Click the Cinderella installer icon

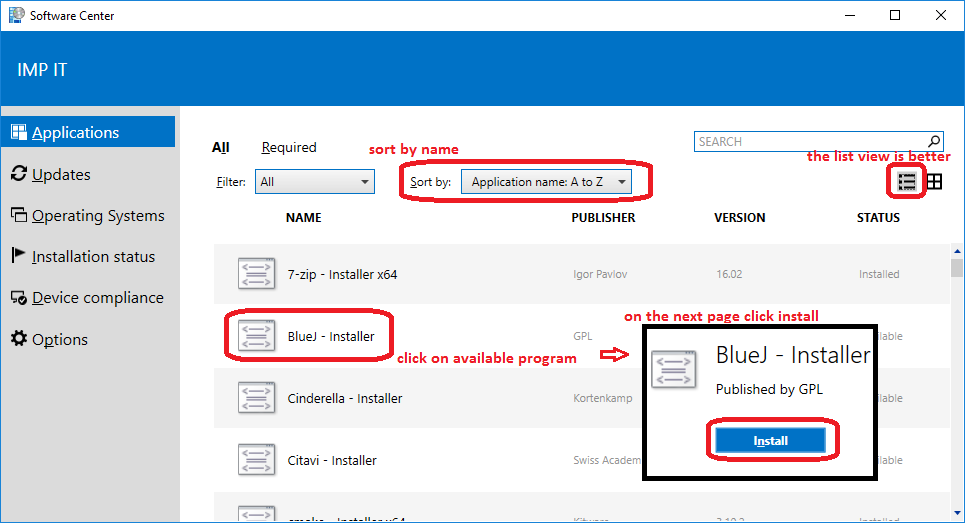coord(256,397)
